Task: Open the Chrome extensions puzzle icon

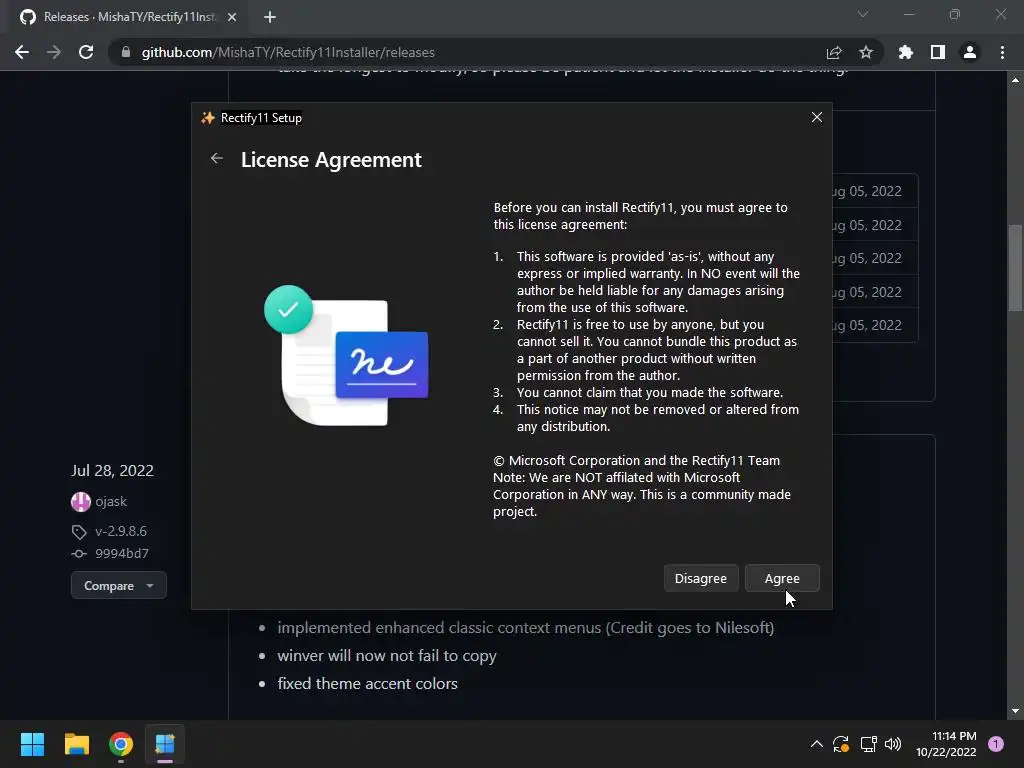Action: (905, 52)
